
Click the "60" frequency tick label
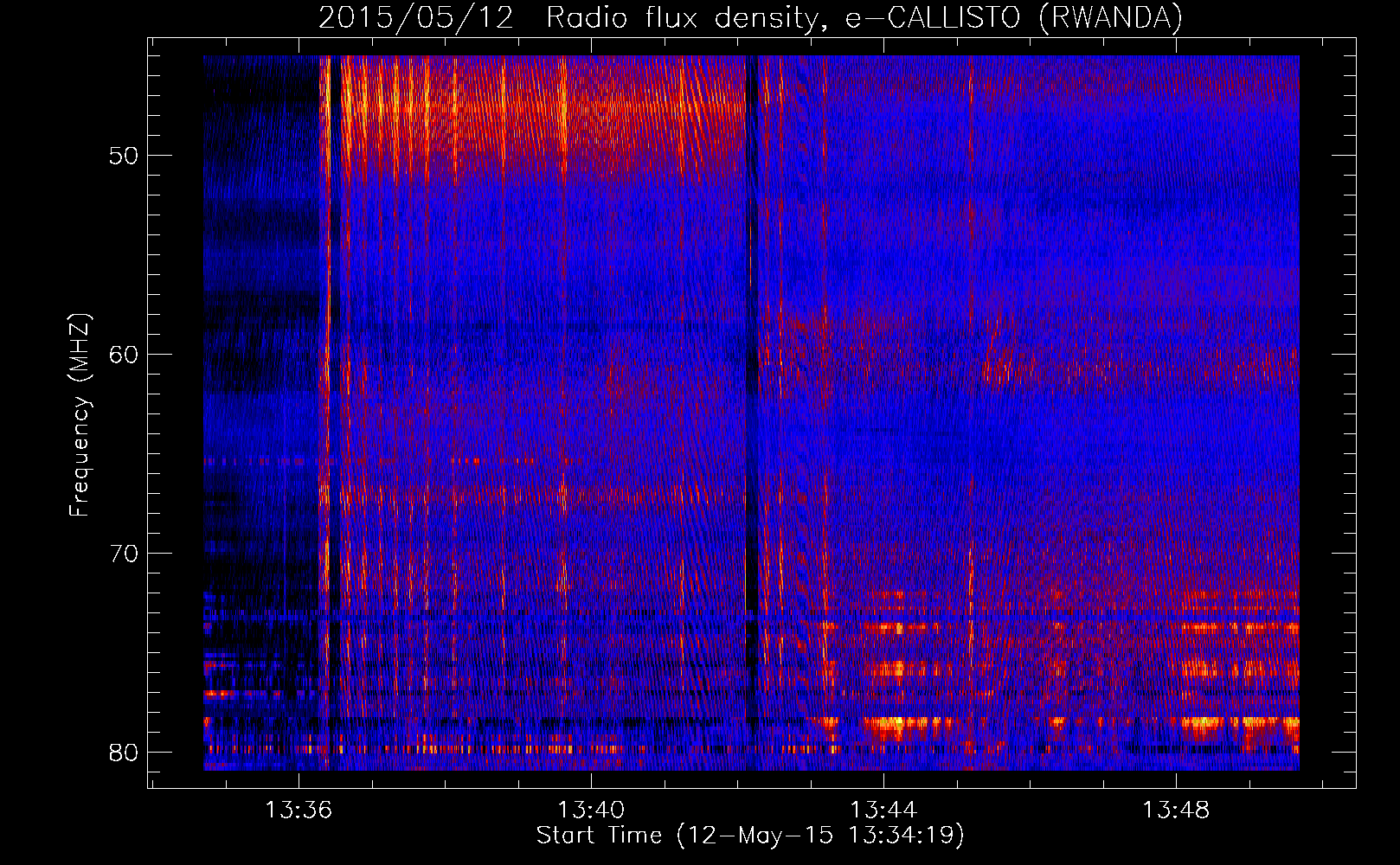pyautogui.click(x=124, y=355)
